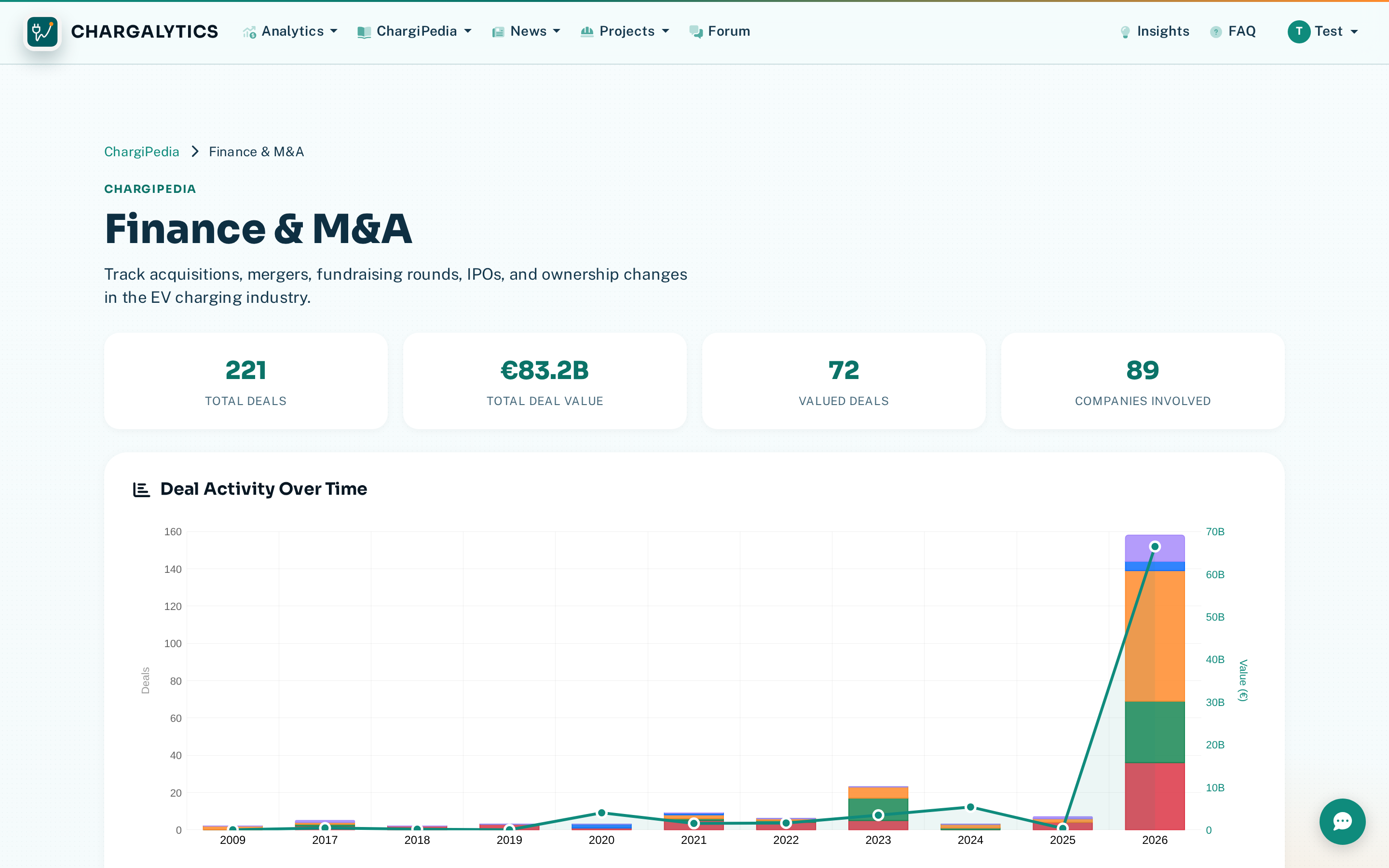The image size is (1389, 868).
Task: Click the 2021 value line data point
Action: pos(694,823)
